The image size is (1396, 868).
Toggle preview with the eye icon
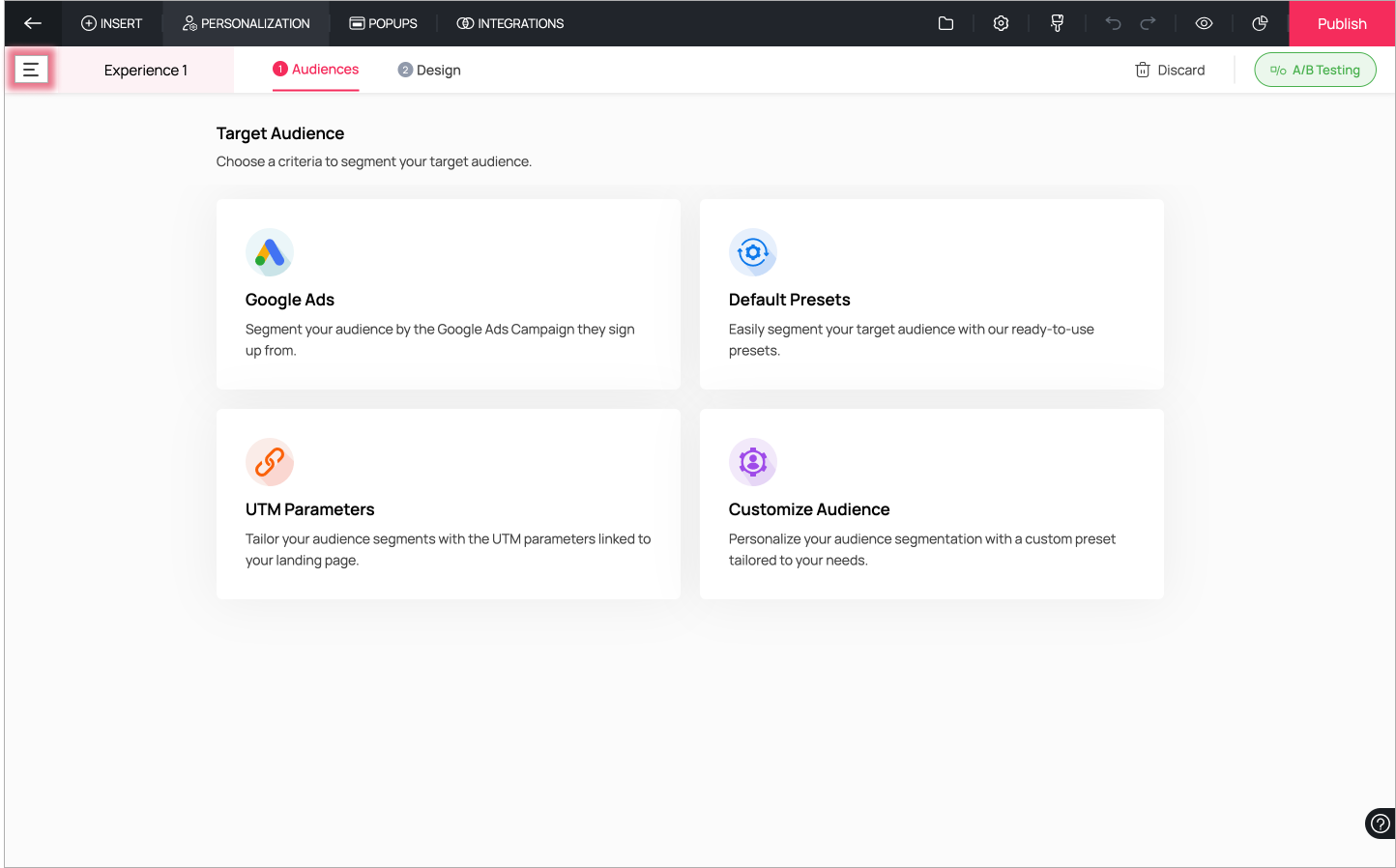pos(1204,23)
